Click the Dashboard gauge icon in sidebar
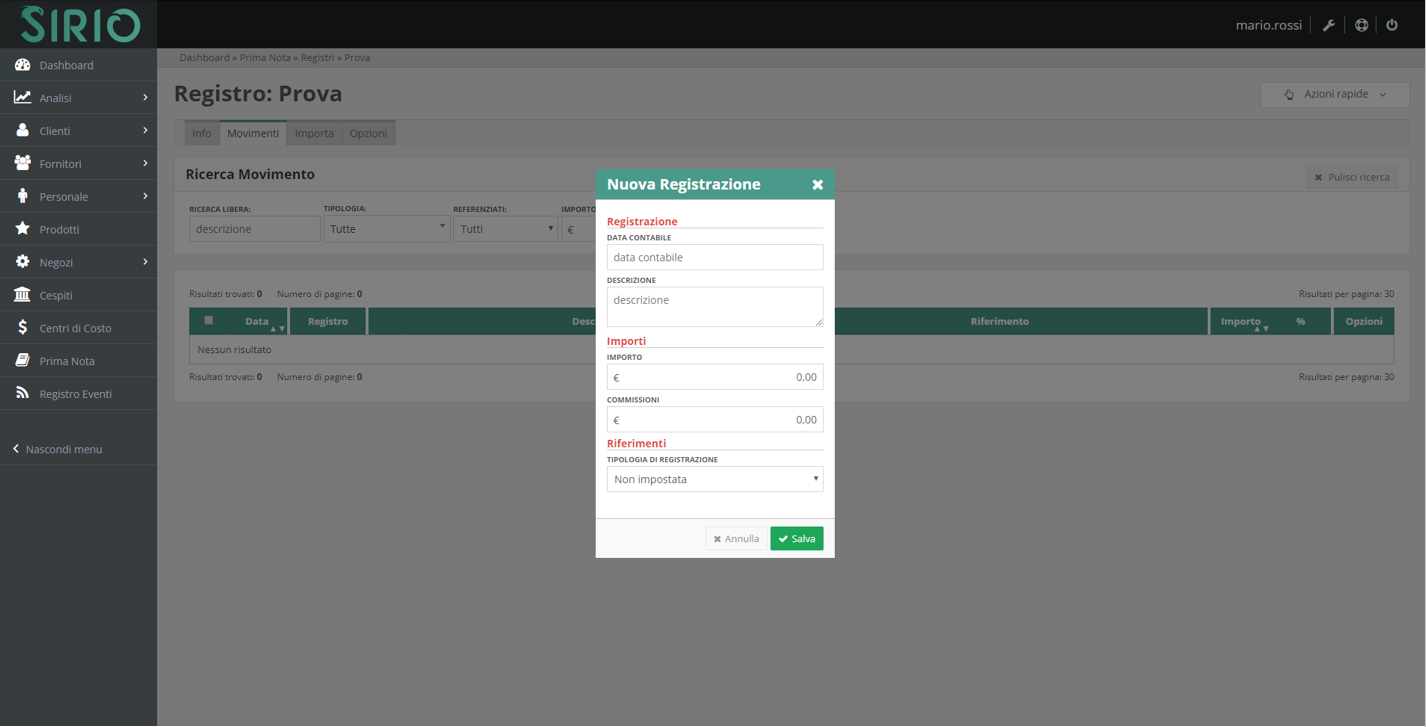Image resolution: width=1426 pixels, height=727 pixels. click(22, 65)
